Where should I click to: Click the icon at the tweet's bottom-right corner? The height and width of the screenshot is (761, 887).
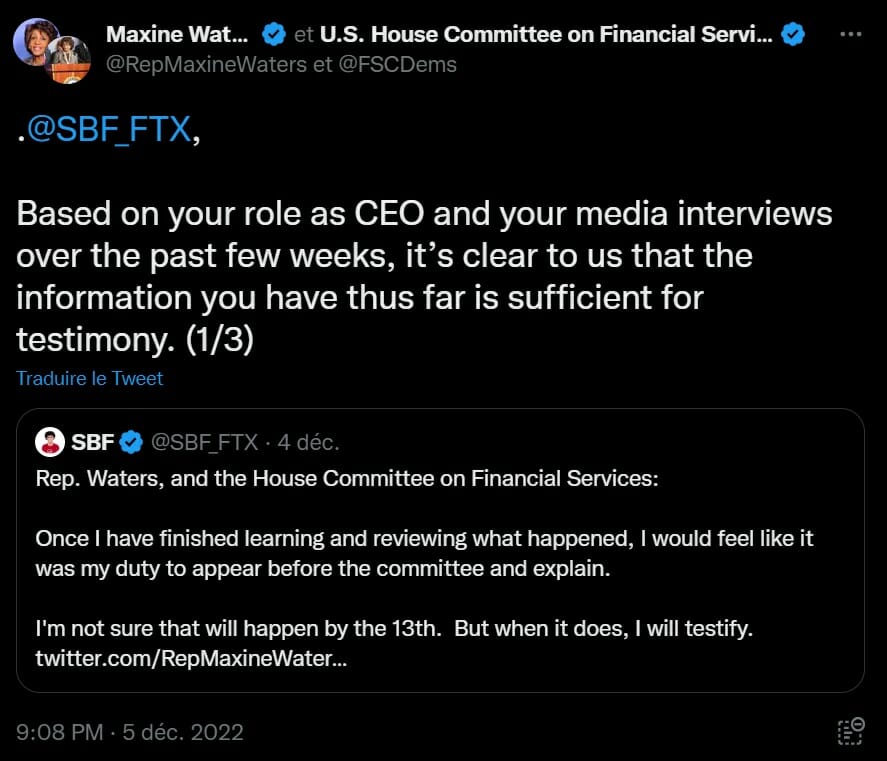tap(850, 731)
